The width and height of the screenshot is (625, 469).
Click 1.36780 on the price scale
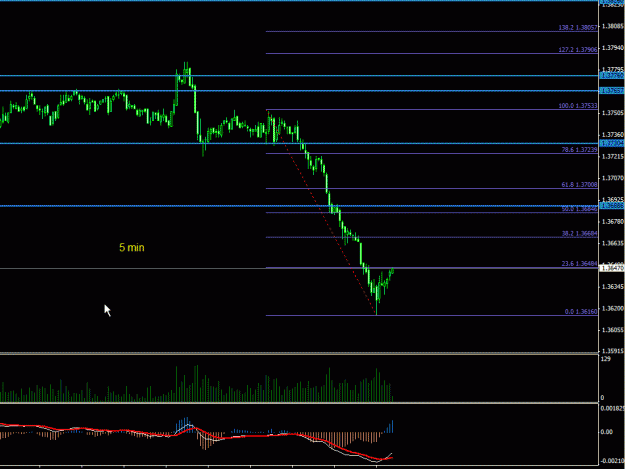coord(613,222)
